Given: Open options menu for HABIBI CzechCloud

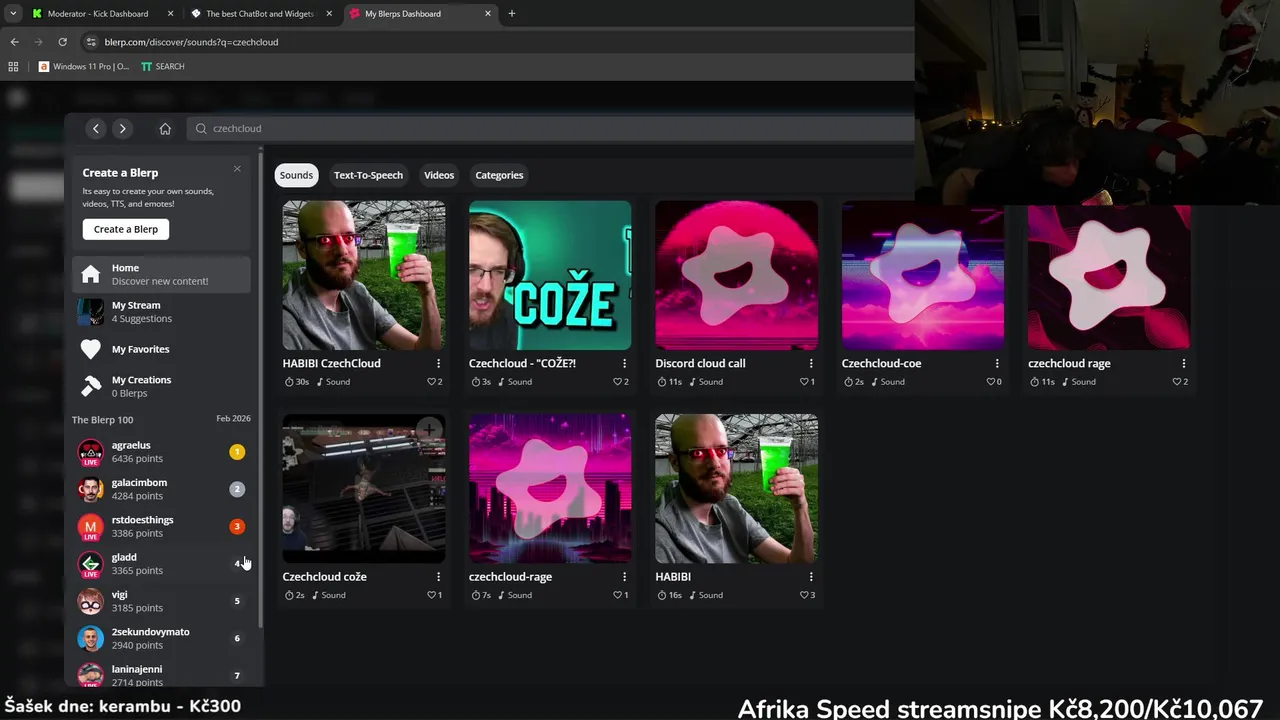Looking at the screenshot, I should click(x=438, y=363).
